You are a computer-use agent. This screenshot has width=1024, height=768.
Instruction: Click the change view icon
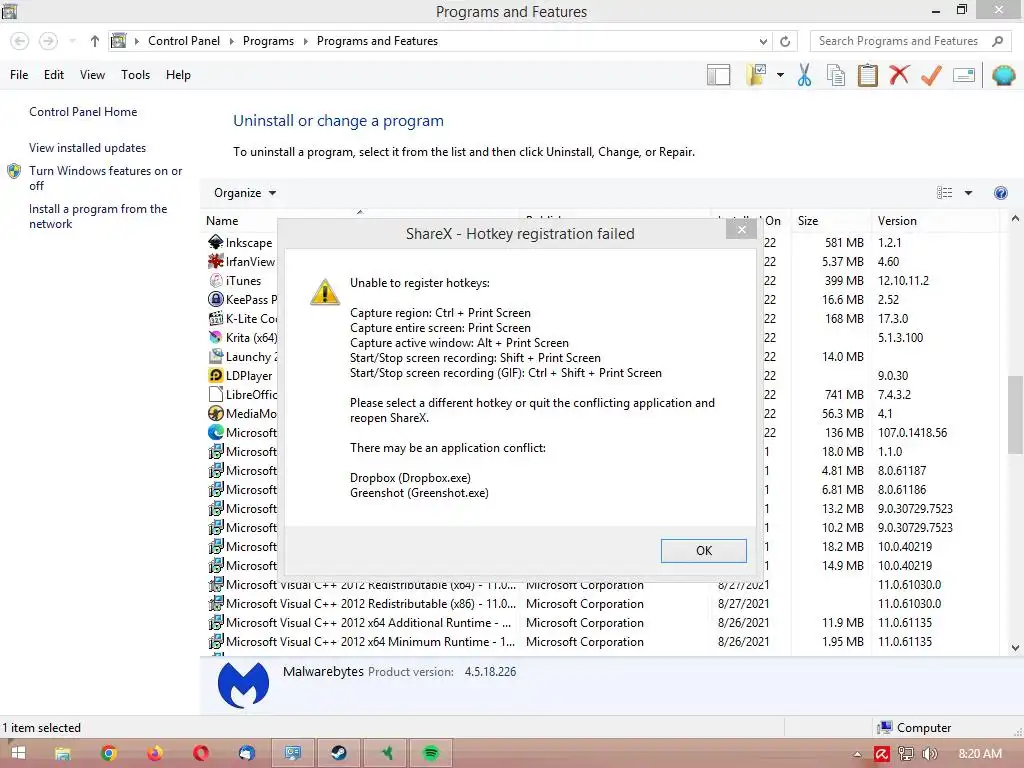[944, 193]
